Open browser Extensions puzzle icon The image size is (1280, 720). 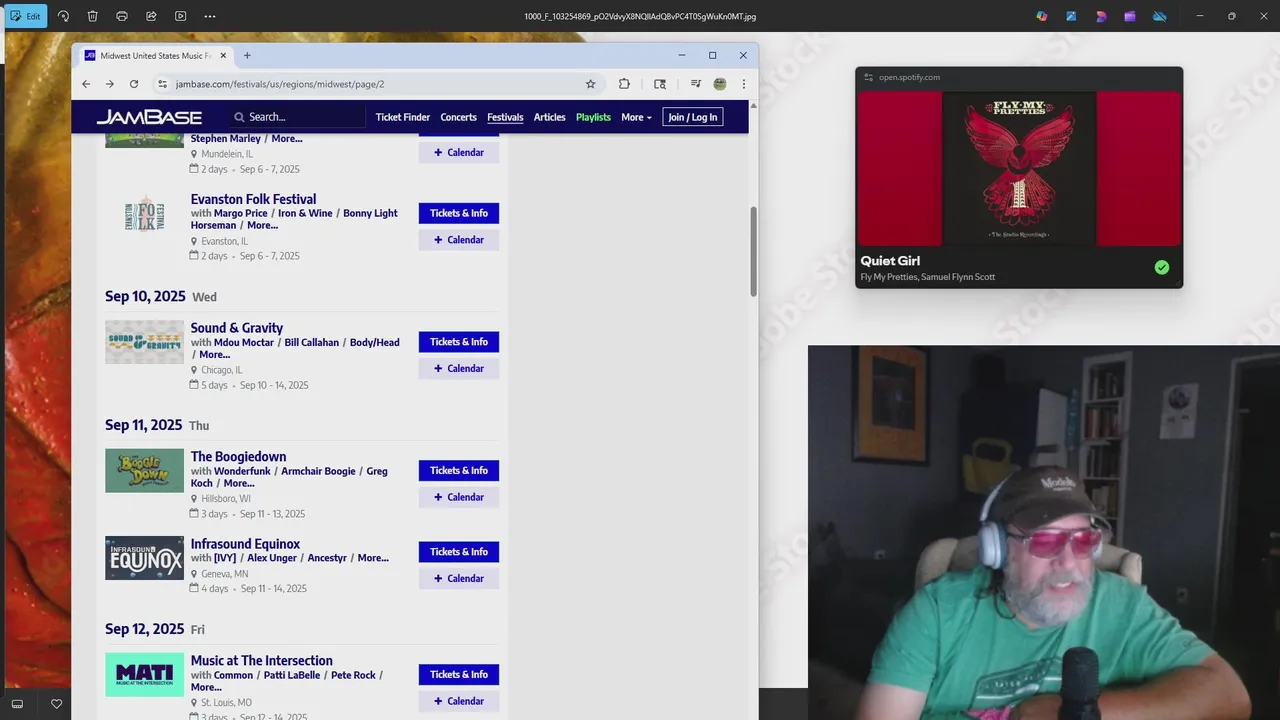pos(624,84)
